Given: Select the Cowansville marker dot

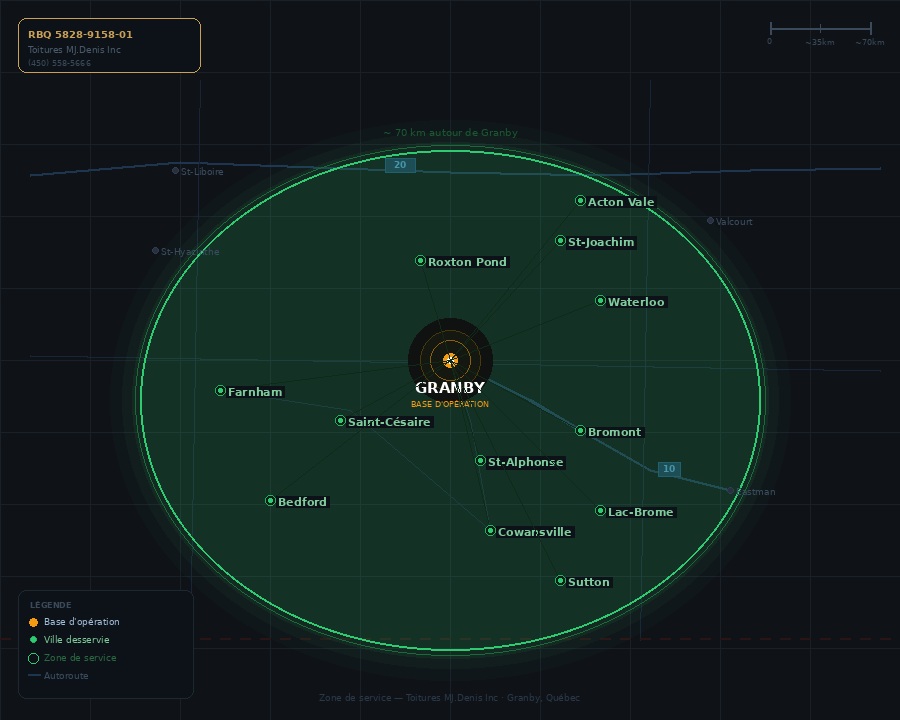Looking at the screenshot, I should (x=490, y=531).
